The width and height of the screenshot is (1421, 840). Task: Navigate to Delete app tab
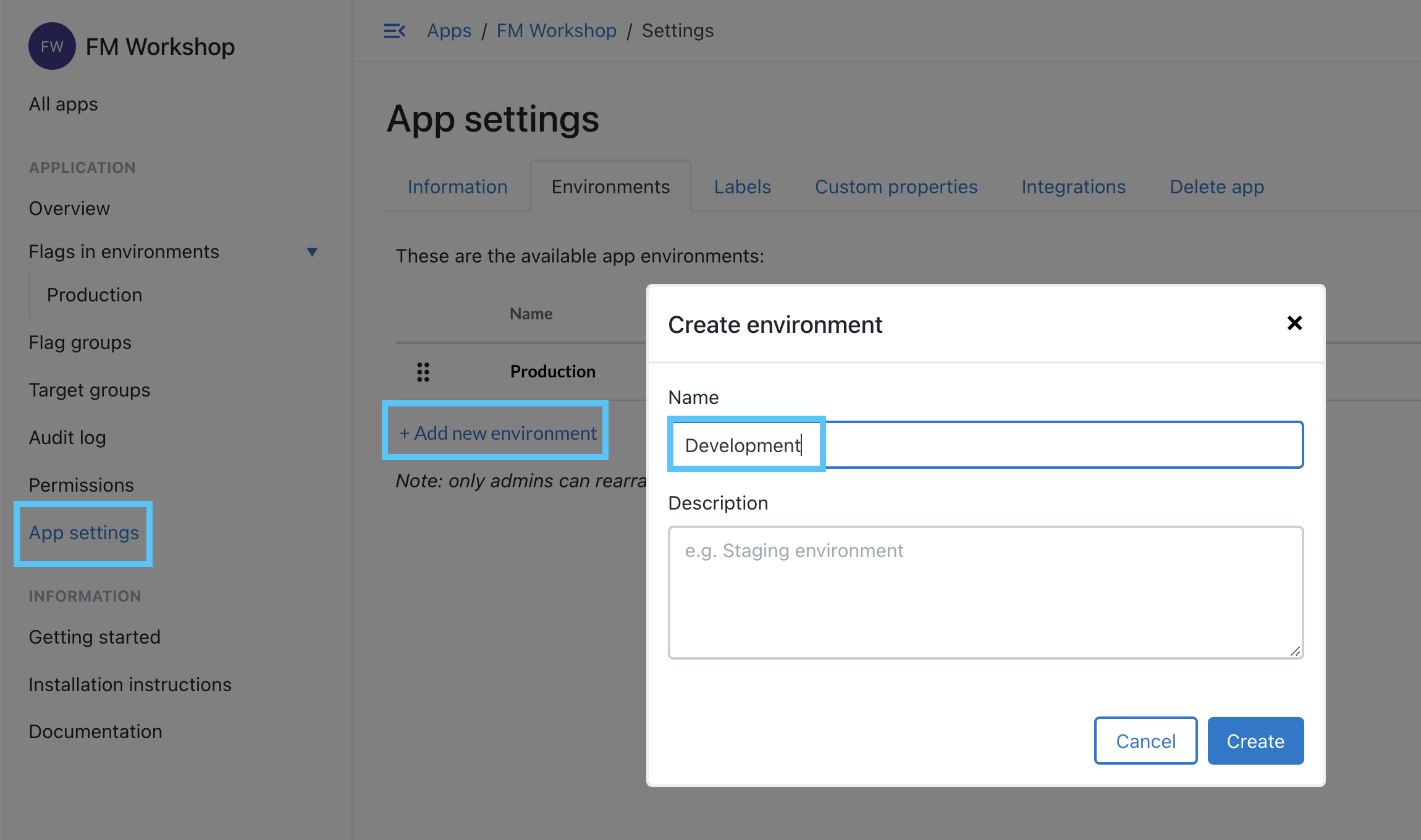(1217, 186)
